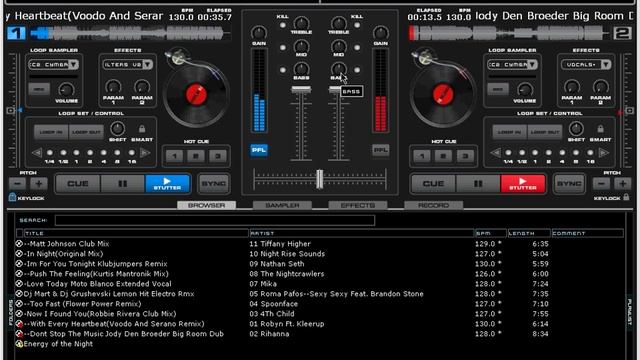The height and width of the screenshot is (360, 640).
Task: Toggle deck 1 keylock
Action: pyautogui.click(x=12, y=198)
